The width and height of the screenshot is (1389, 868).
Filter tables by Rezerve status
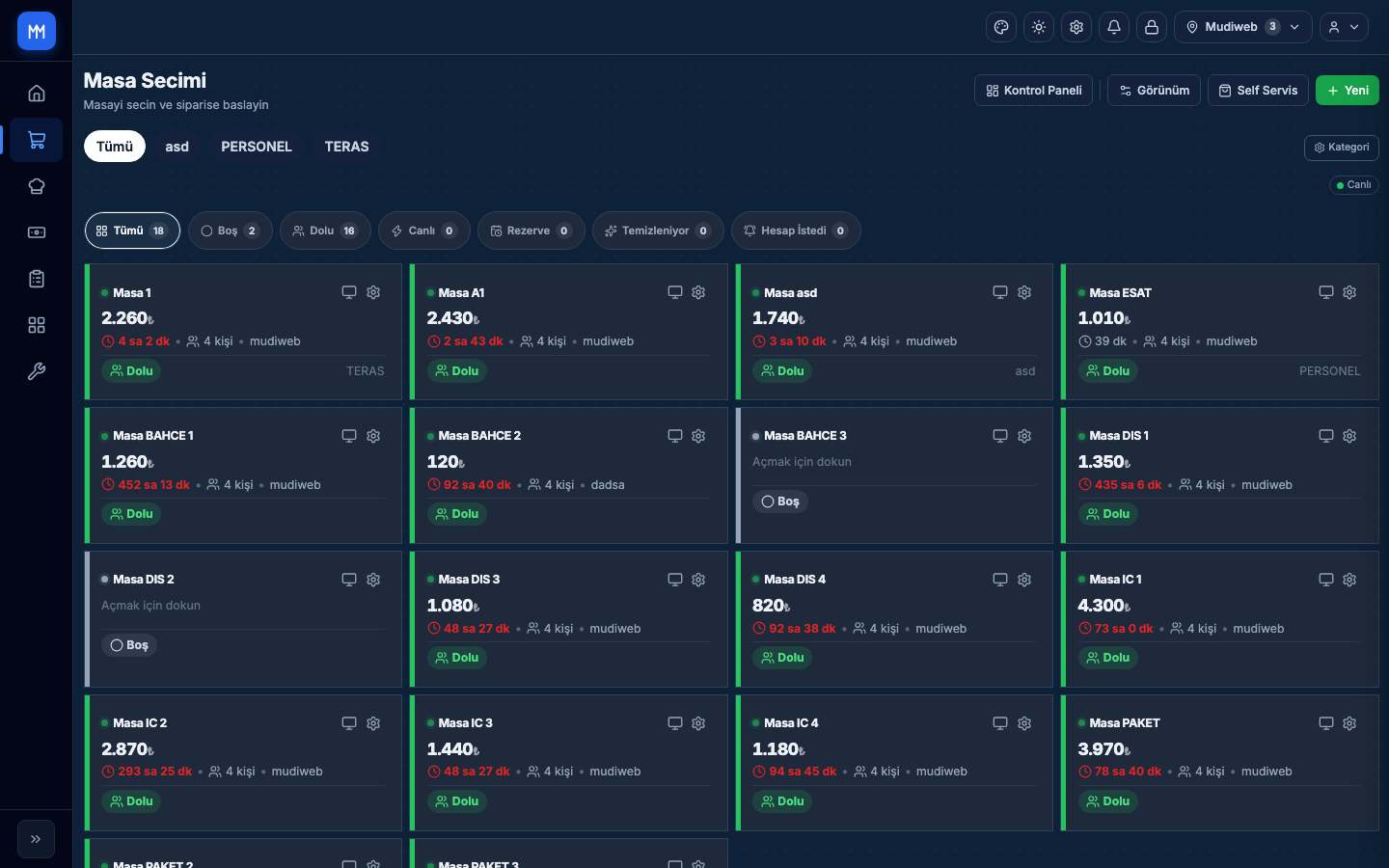point(531,231)
